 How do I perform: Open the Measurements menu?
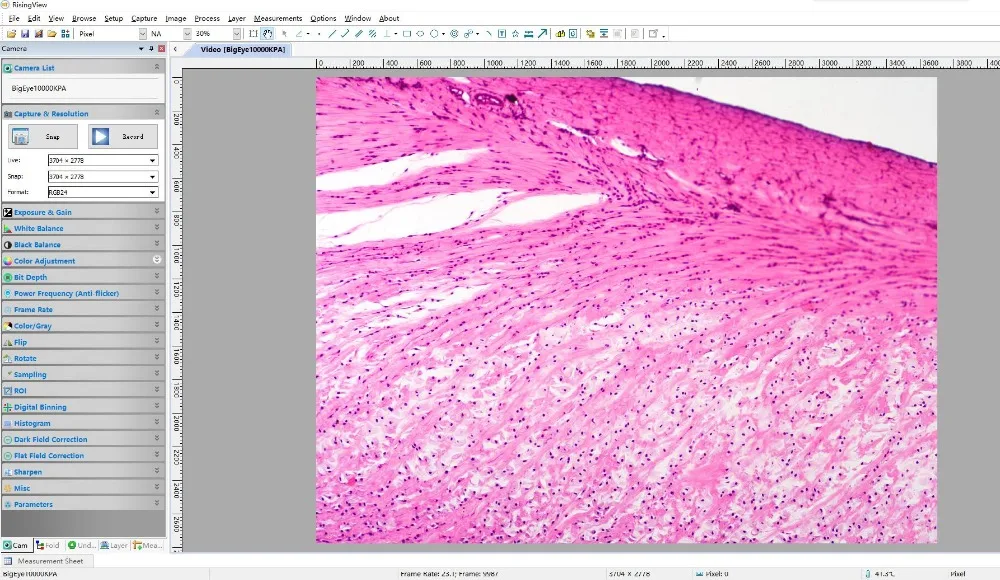(277, 19)
